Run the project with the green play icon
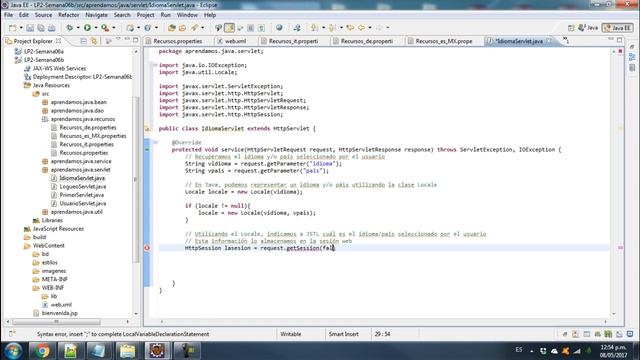Image resolution: width=640 pixels, height=360 pixels. [x=87, y=28]
